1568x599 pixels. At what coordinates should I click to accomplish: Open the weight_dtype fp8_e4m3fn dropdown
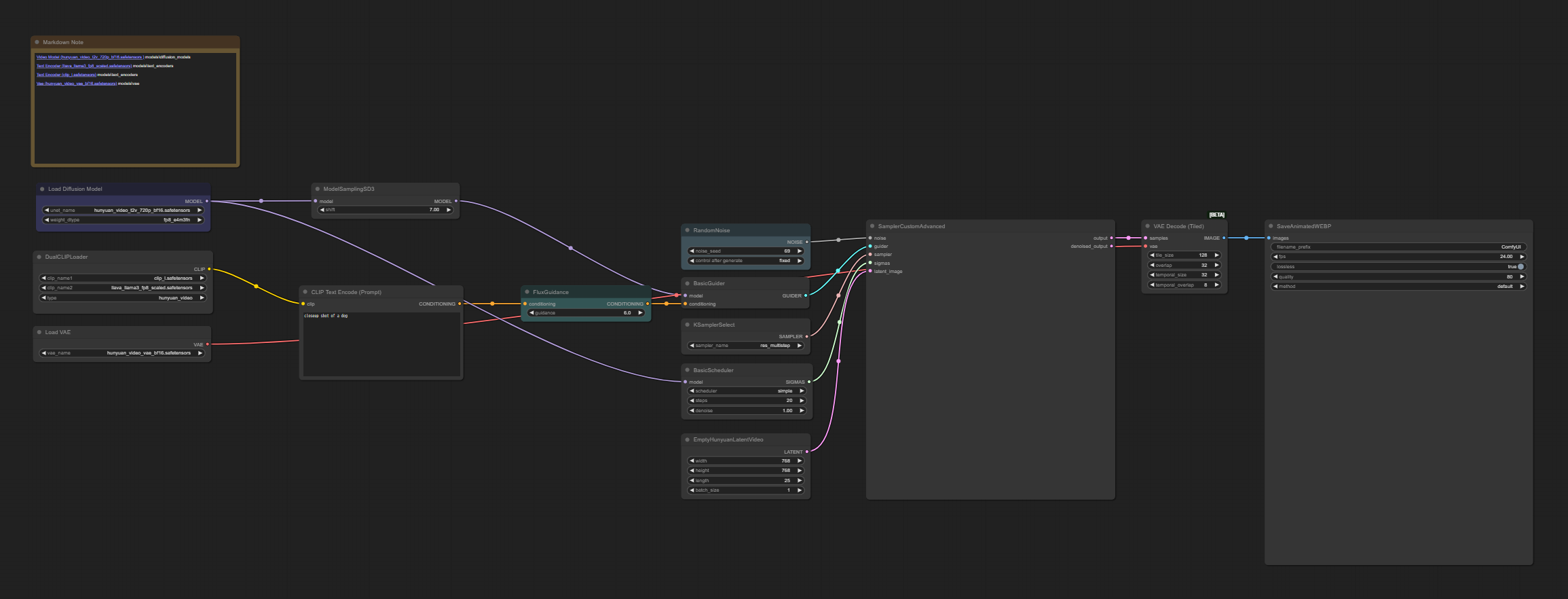click(x=123, y=220)
